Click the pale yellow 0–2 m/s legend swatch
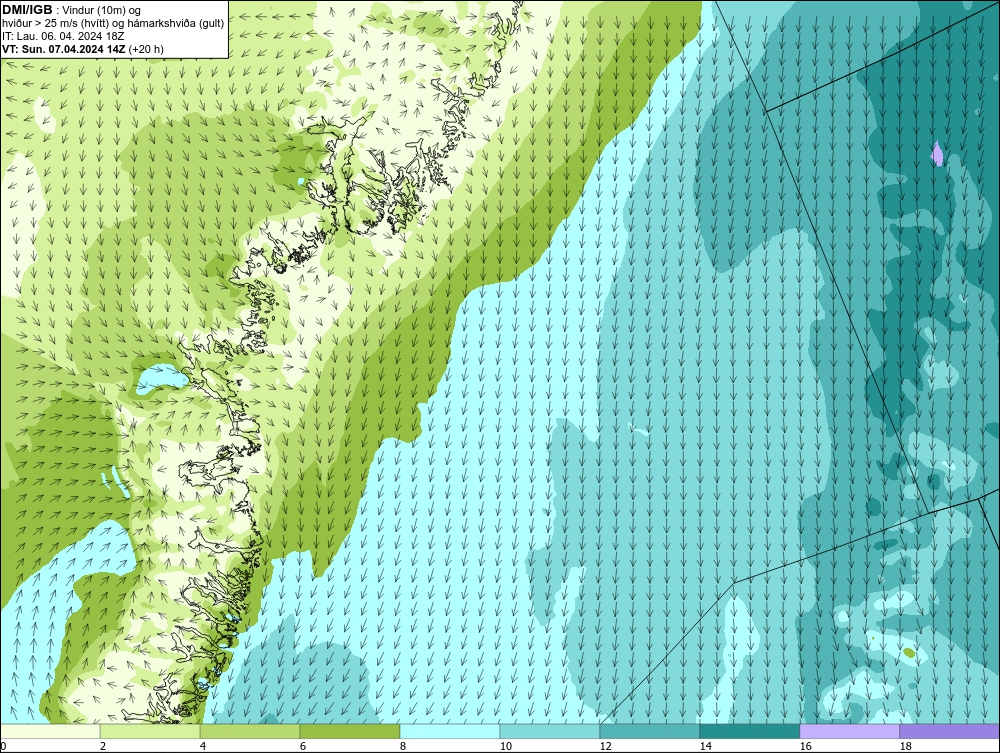Screen dimensions: 1000x753 (x=50, y=731)
